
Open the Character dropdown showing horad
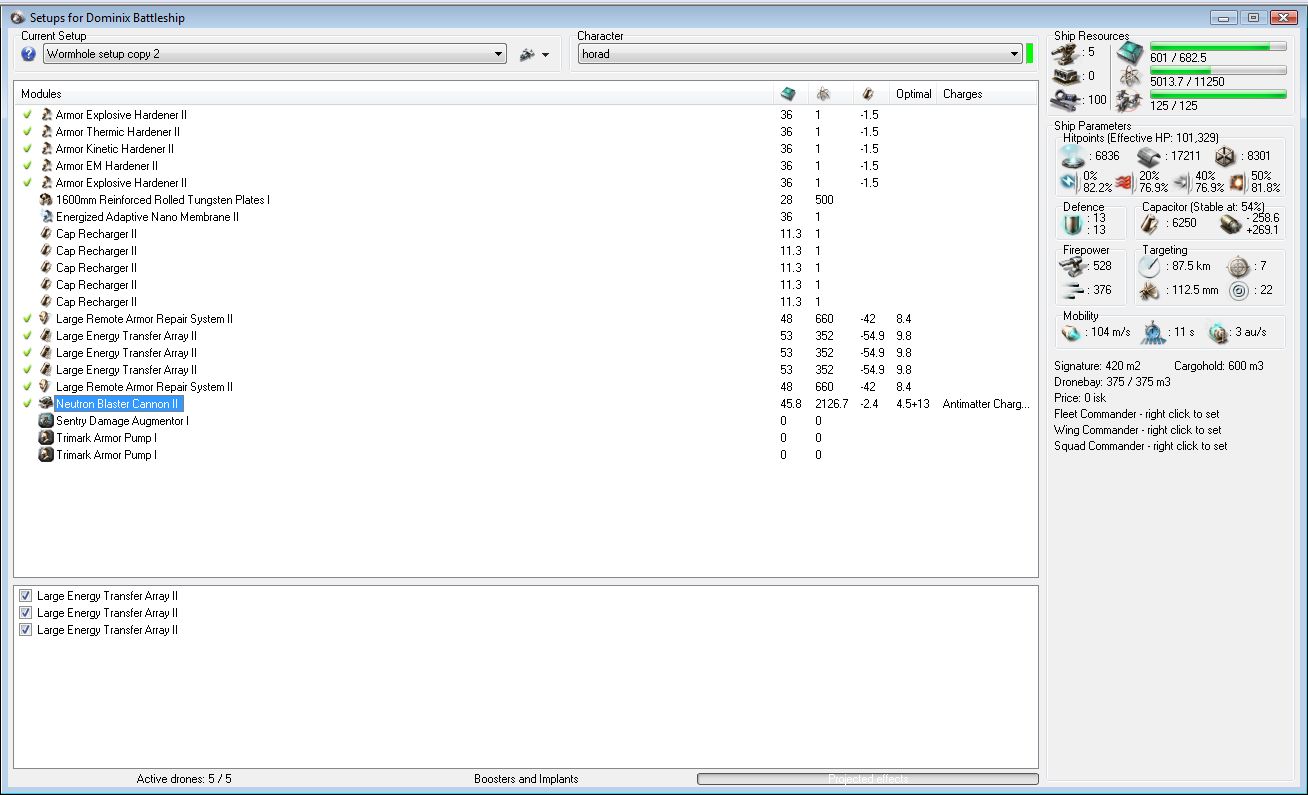click(x=799, y=54)
